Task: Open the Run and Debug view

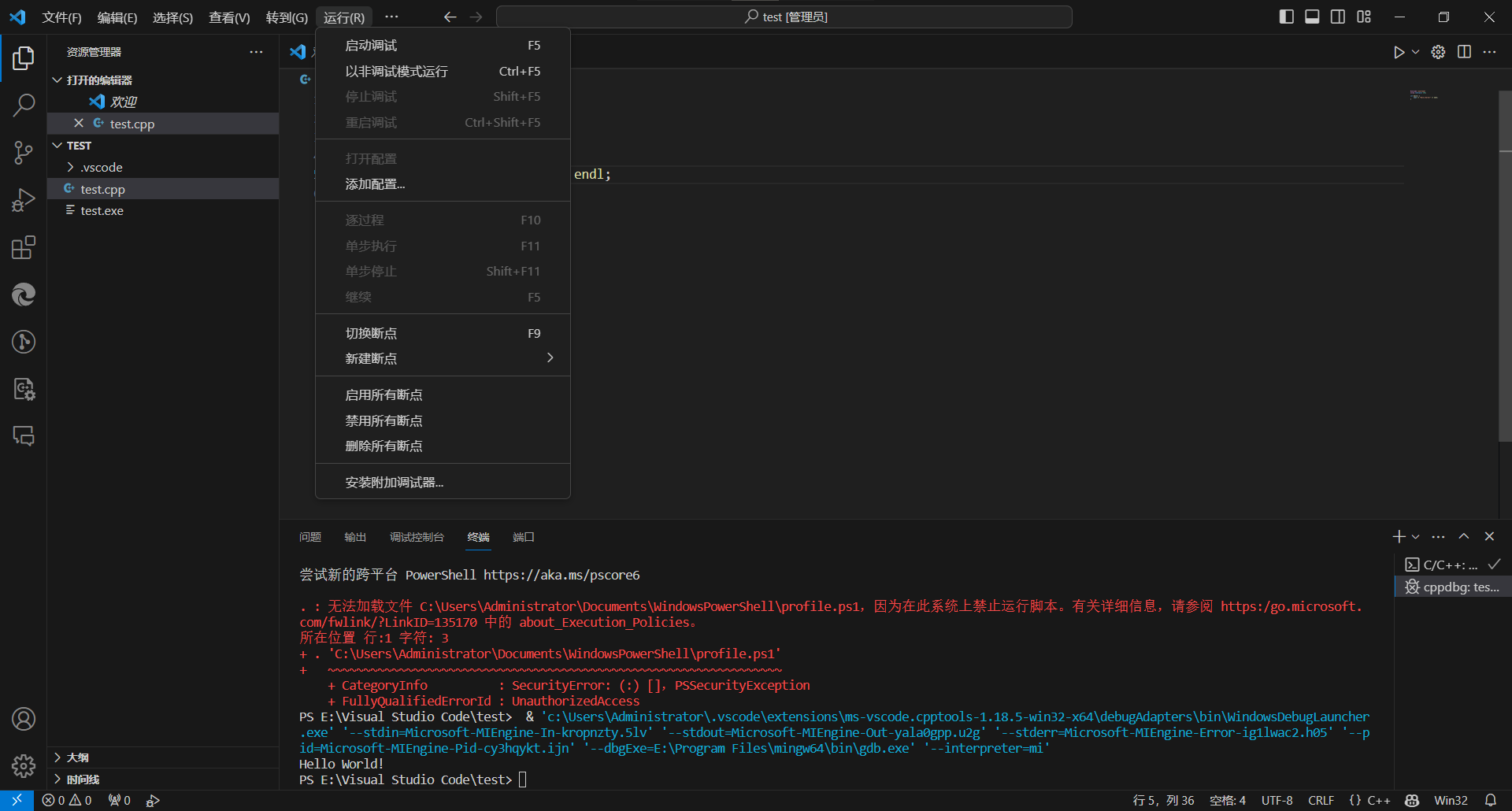Action: coord(24,200)
